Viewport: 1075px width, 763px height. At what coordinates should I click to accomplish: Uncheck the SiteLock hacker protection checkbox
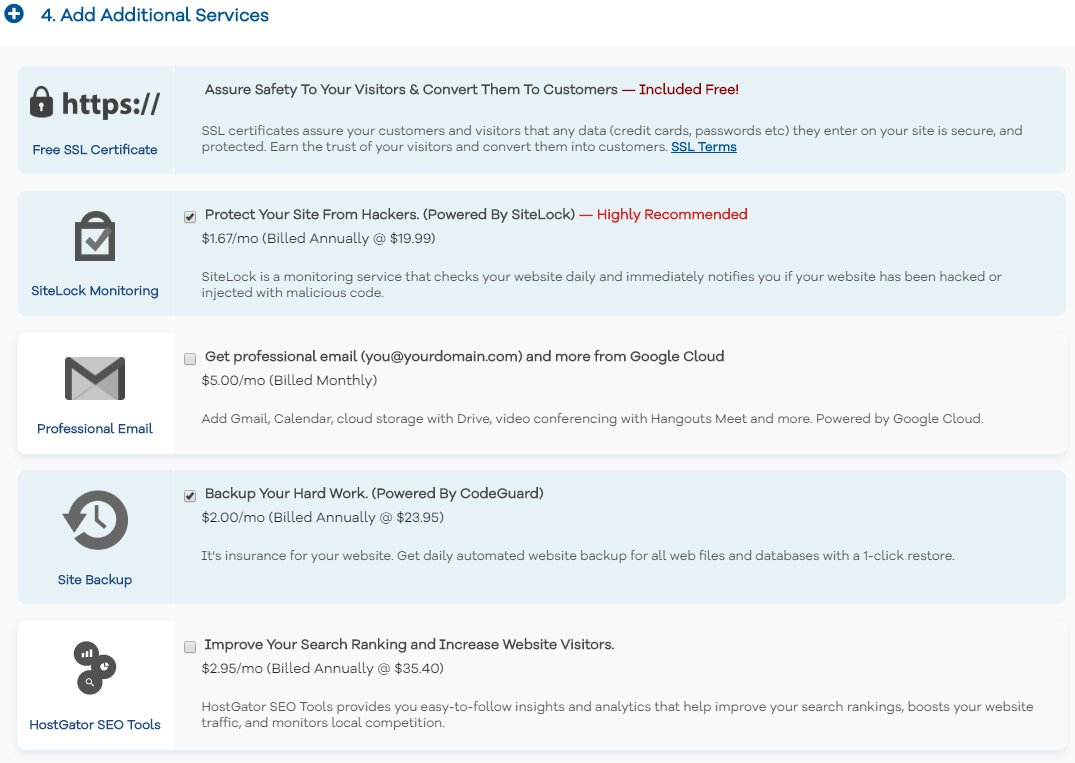pyautogui.click(x=190, y=217)
